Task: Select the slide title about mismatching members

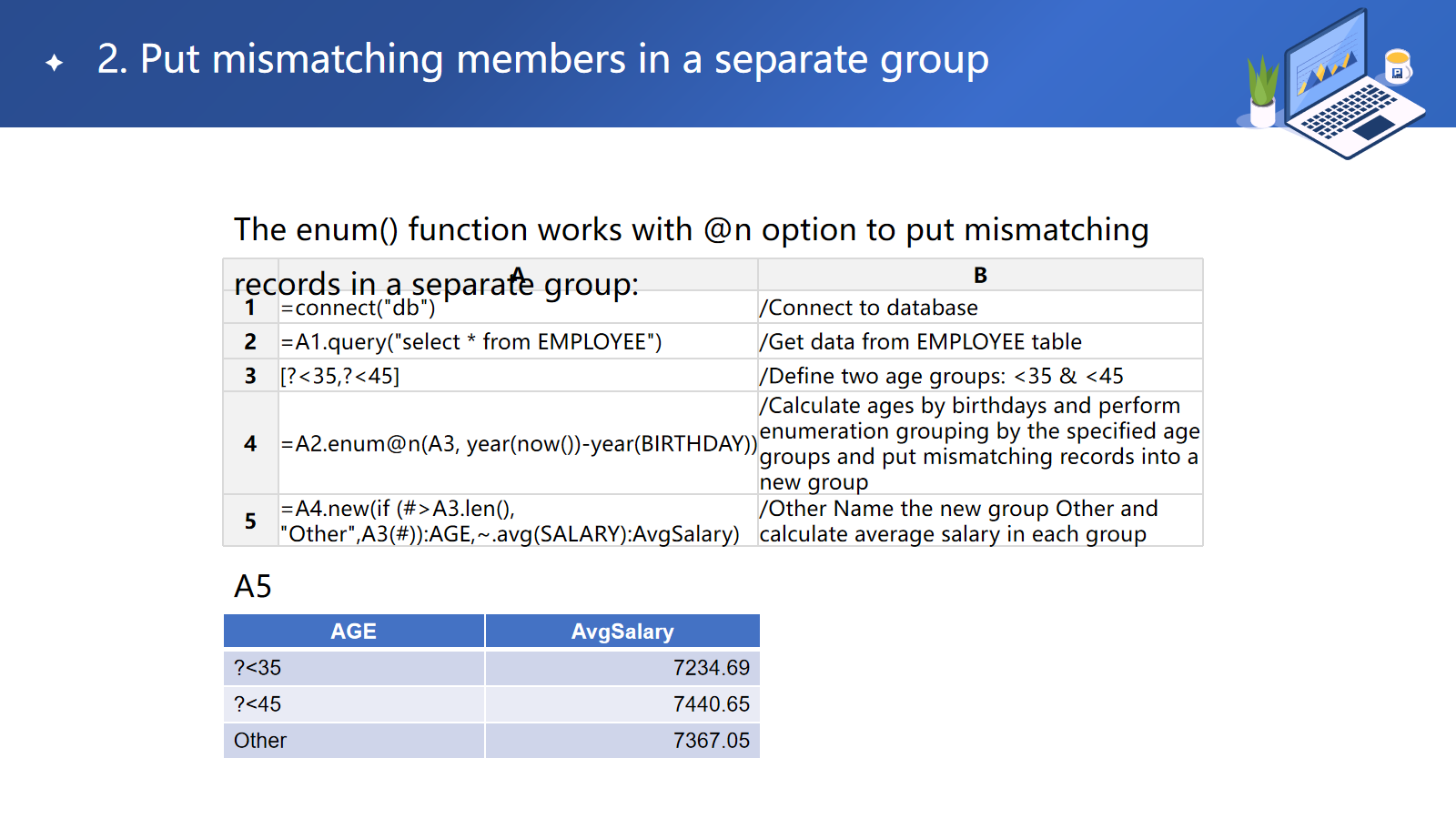Action: tap(542, 60)
